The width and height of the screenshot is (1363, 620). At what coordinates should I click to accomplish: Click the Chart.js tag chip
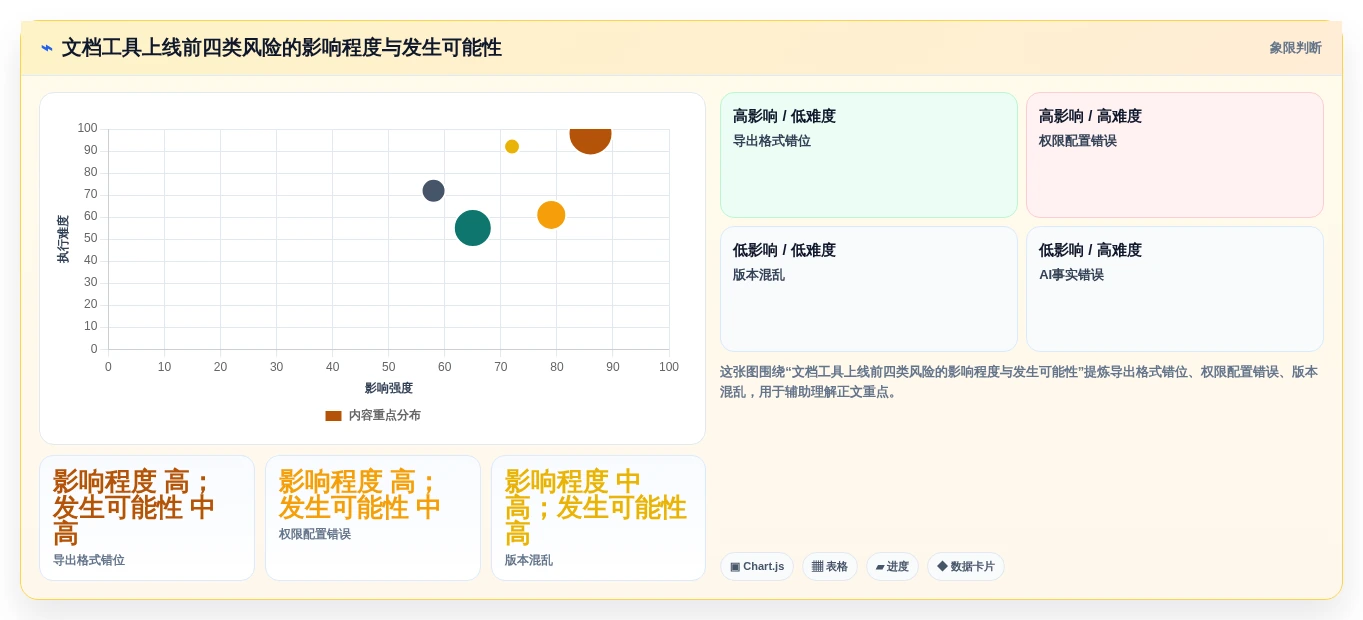pyautogui.click(x=757, y=566)
